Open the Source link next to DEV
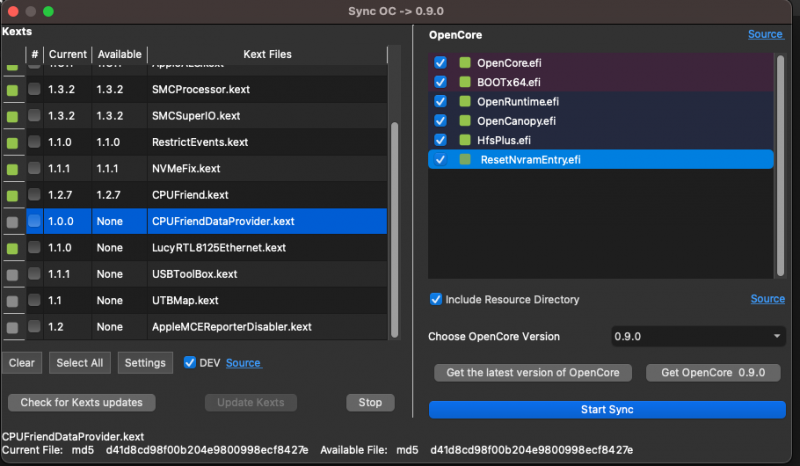Screen dimensions: 800x466 click(243, 363)
